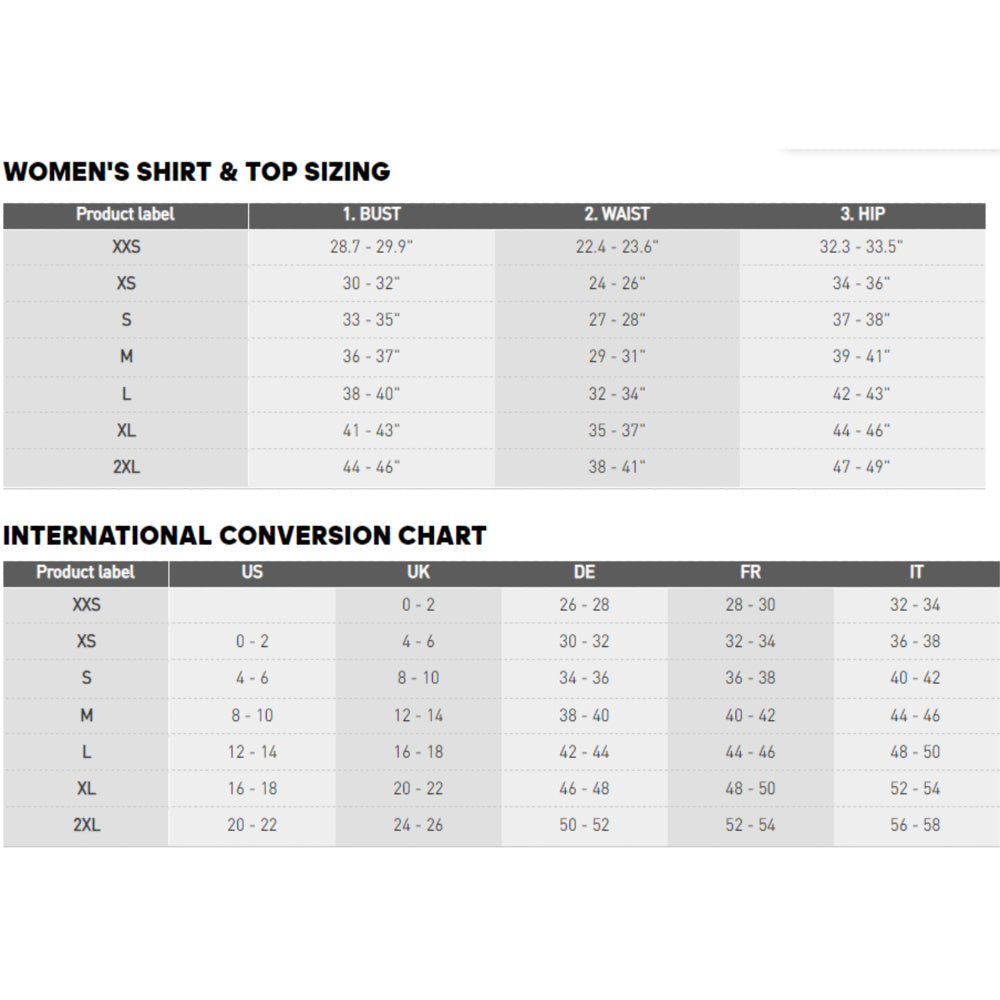1000x1000 pixels.
Task: Select the 2XL hip value 47 - 49"
Action: pos(861,467)
